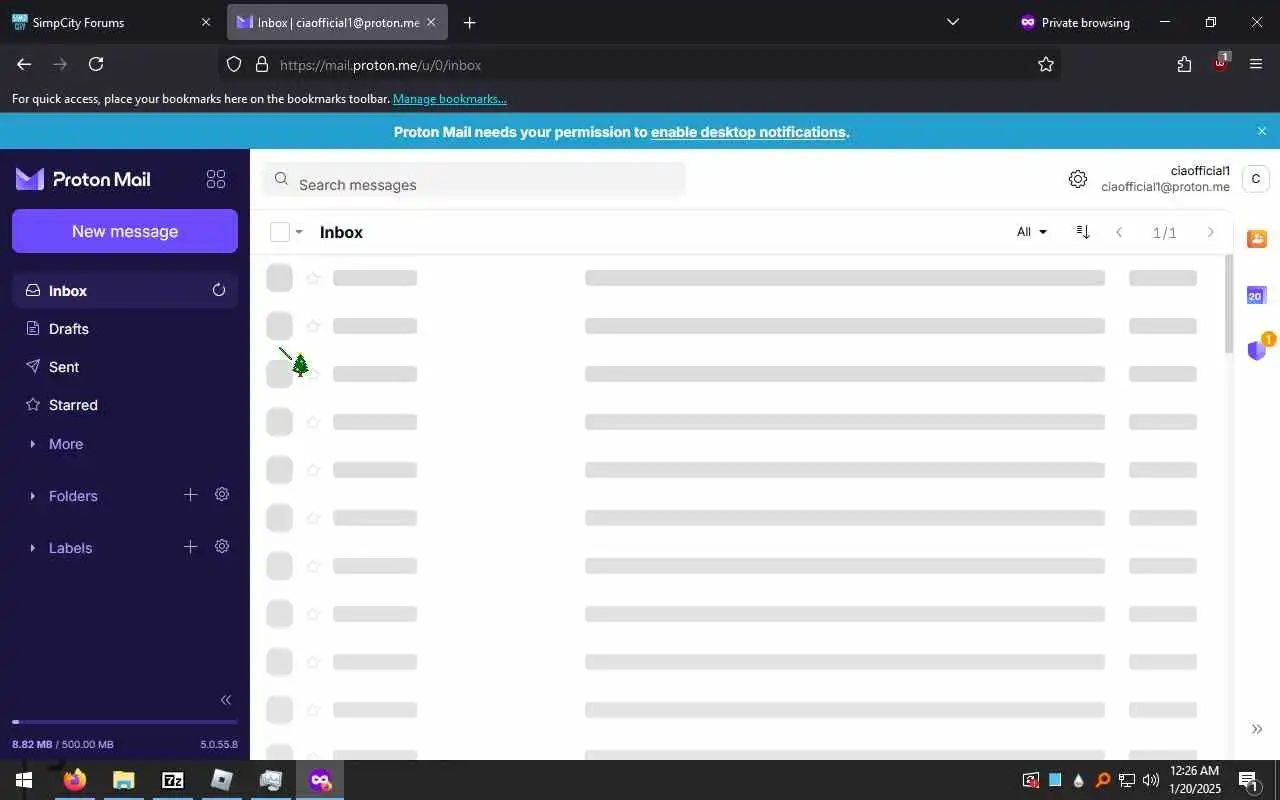1280x800 pixels.
Task: Click the message list scrollbar
Action: [x=1229, y=303]
